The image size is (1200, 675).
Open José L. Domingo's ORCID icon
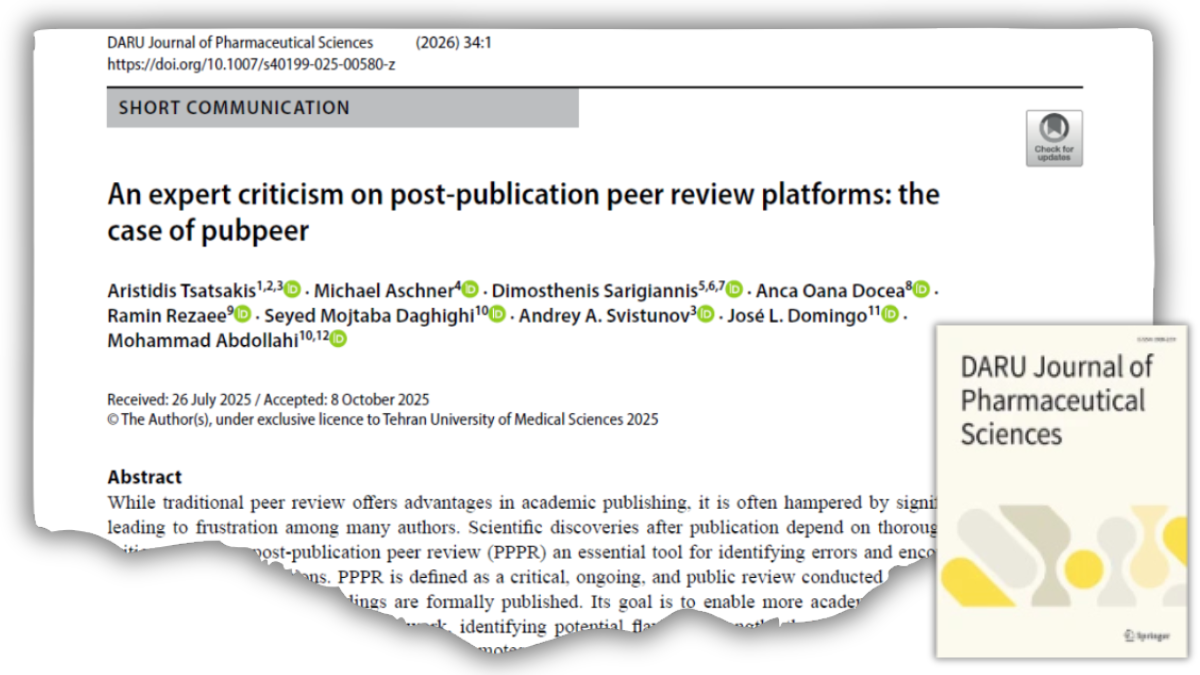click(889, 316)
